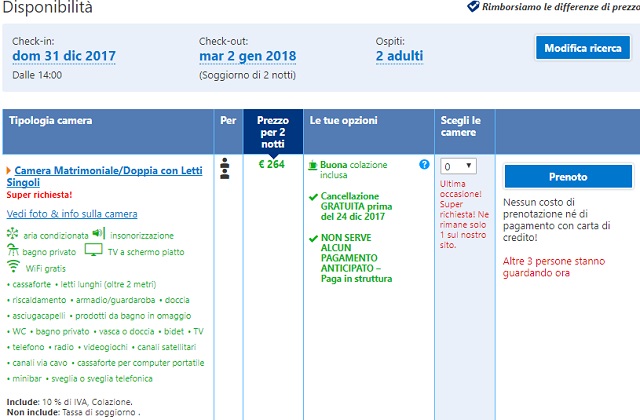
Task: Click Super richiesta! red label
Action: 39,195
